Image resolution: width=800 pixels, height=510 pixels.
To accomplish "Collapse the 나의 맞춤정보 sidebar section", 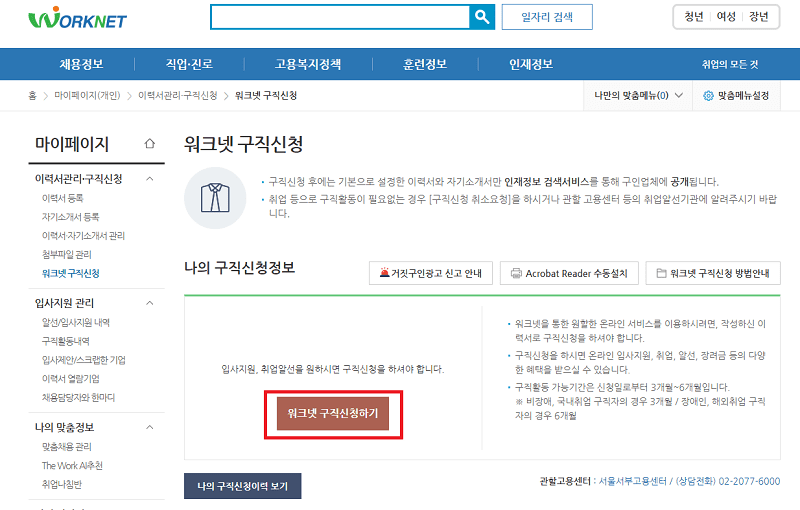I will click(149, 427).
